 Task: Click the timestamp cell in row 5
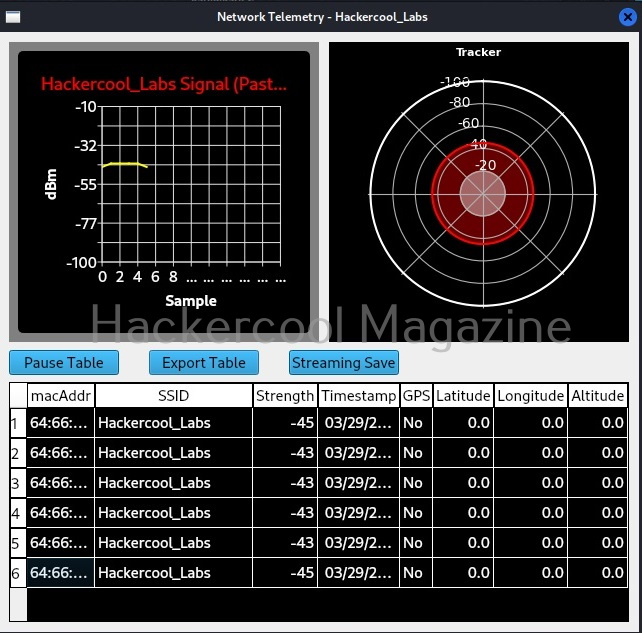coord(359,543)
